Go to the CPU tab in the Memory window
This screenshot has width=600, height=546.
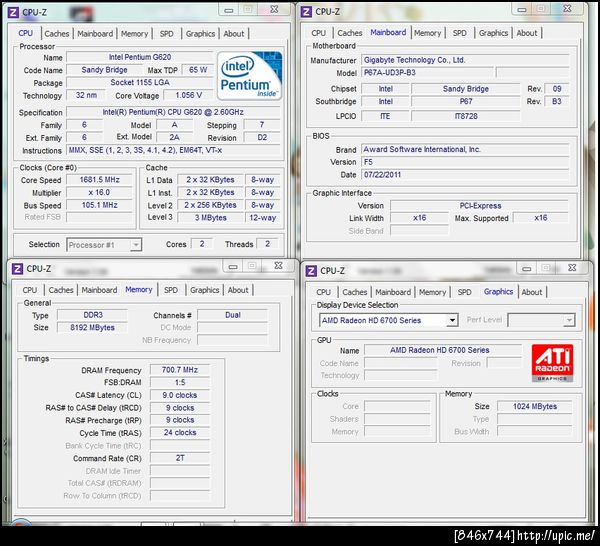pos(29,290)
